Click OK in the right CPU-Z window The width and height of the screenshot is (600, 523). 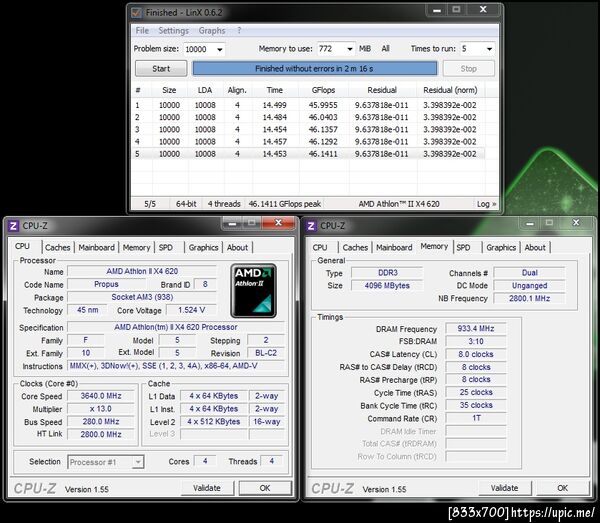click(x=562, y=488)
